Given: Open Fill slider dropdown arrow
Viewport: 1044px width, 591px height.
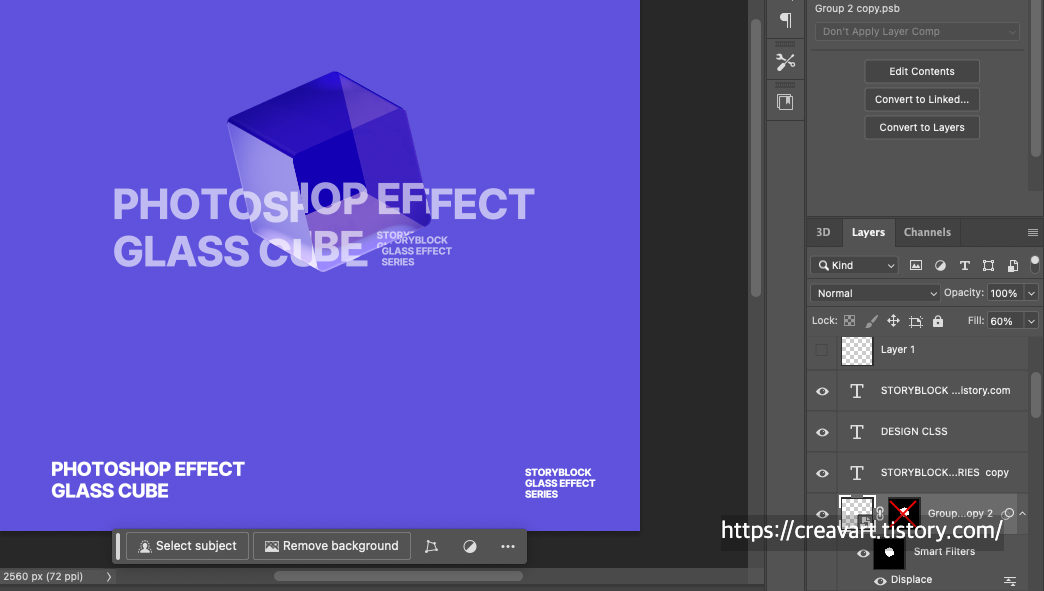Looking at the screenshot, I should point(1031,321).
